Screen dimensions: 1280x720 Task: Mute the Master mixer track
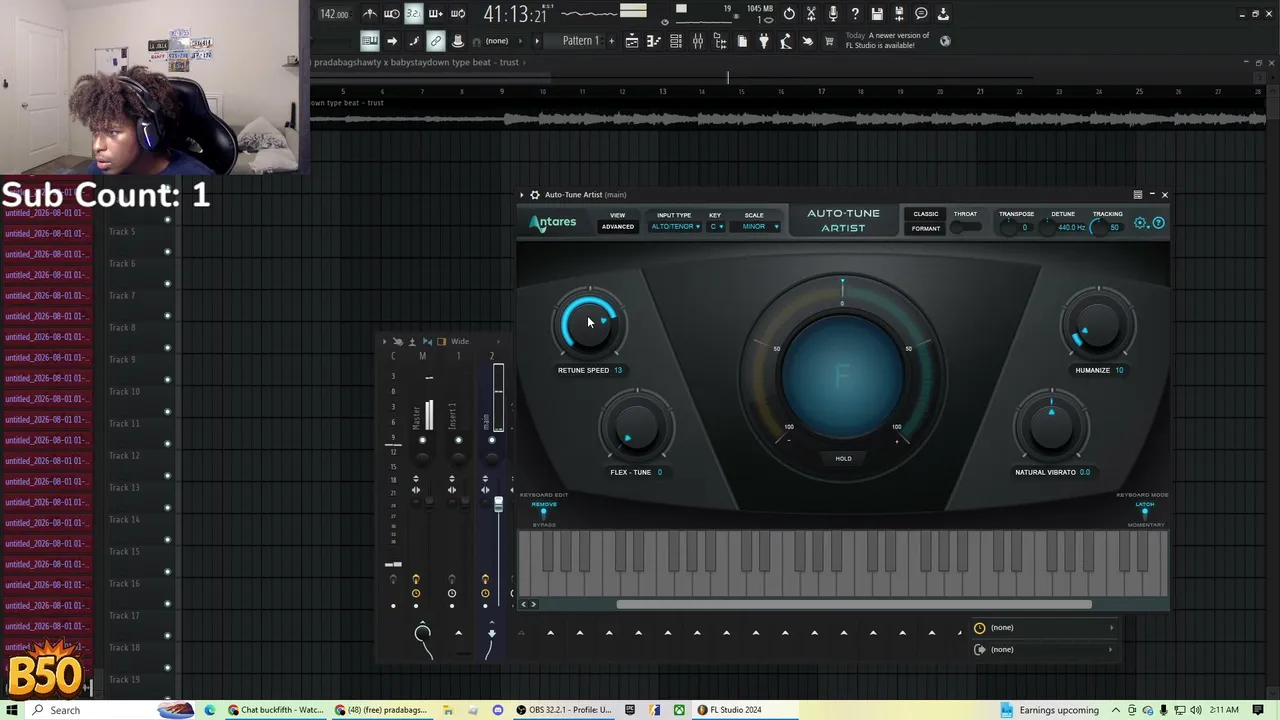[x=422, y=440]
